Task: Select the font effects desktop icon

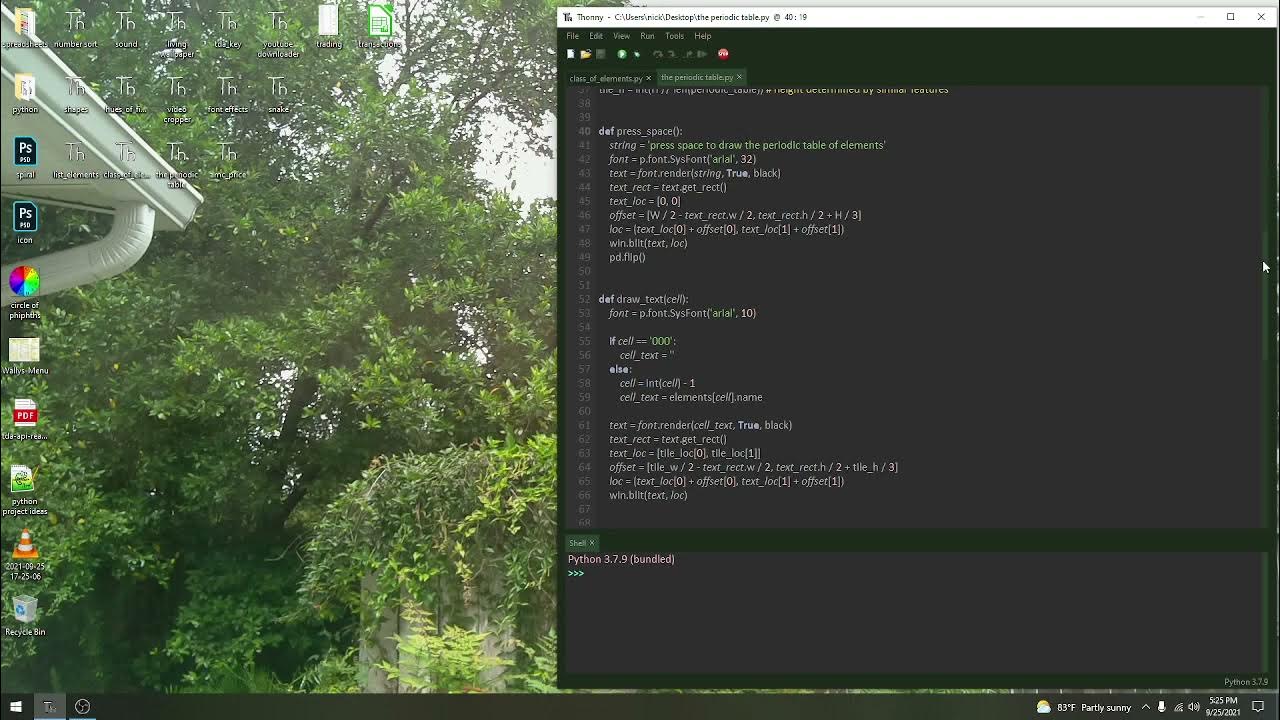Action: point(228,93)
